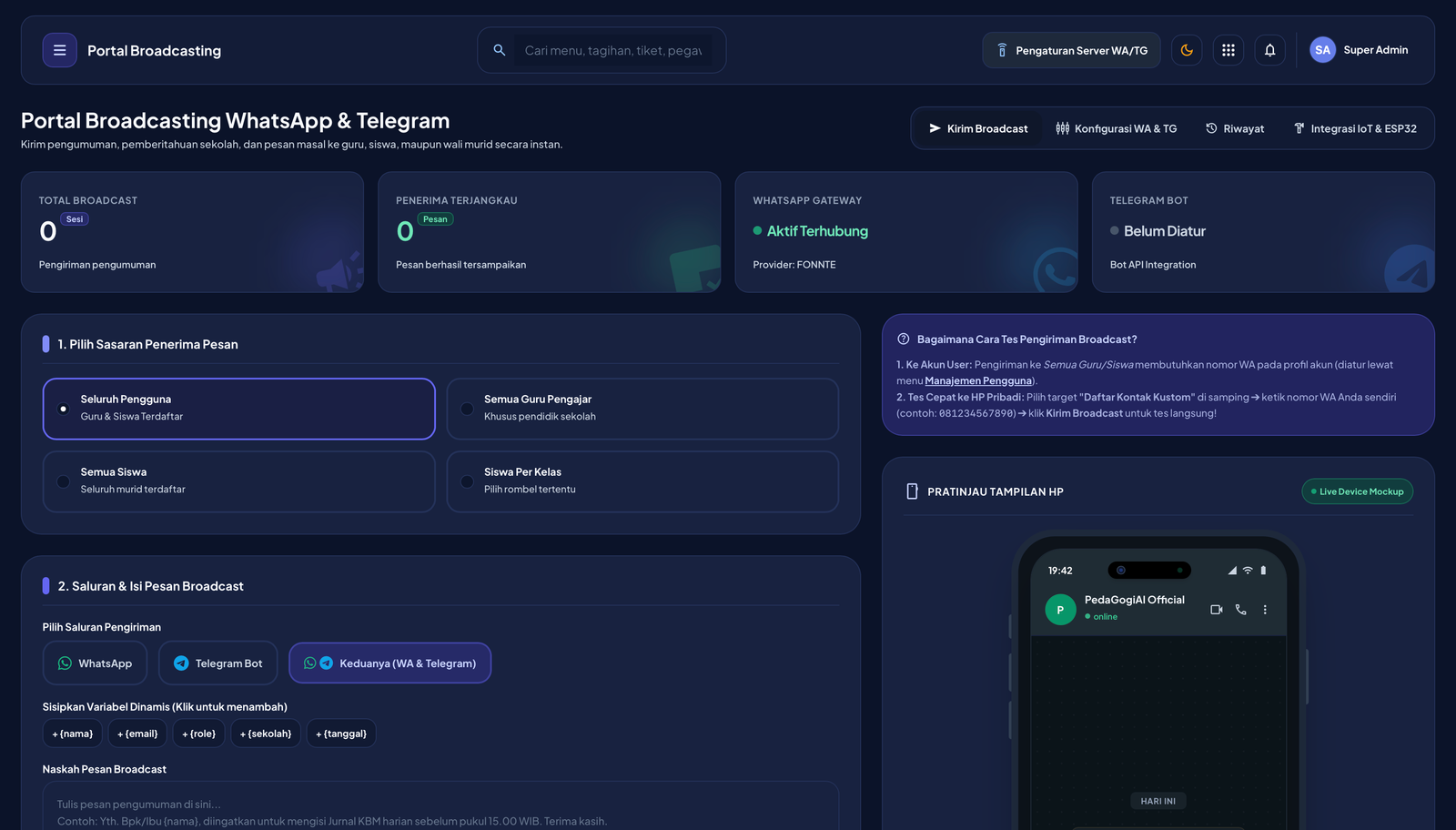Insert the {role} variable
1456x830 pixels.
tap(198, 734)
